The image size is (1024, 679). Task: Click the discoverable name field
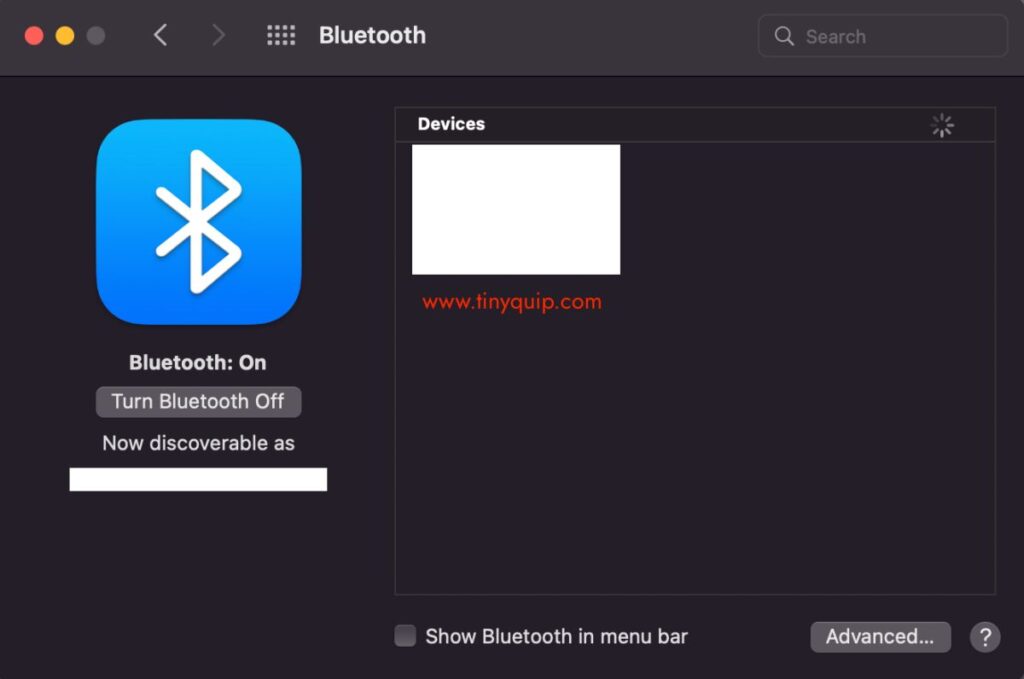pyautogui.click(x=197, y=479)
